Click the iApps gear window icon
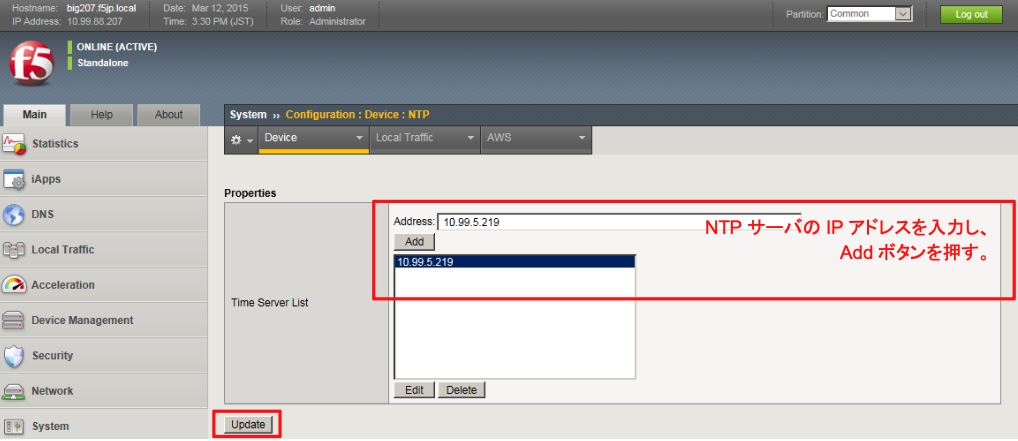1018x441 pixels. (14, 179)
